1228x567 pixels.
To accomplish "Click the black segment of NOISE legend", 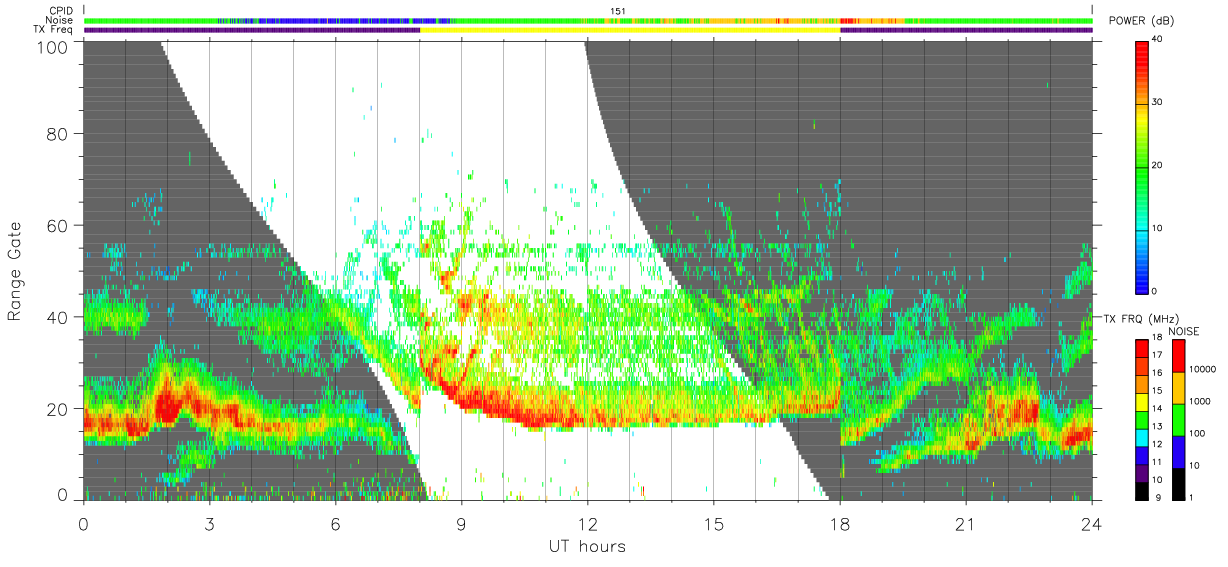I will 1178,483.
